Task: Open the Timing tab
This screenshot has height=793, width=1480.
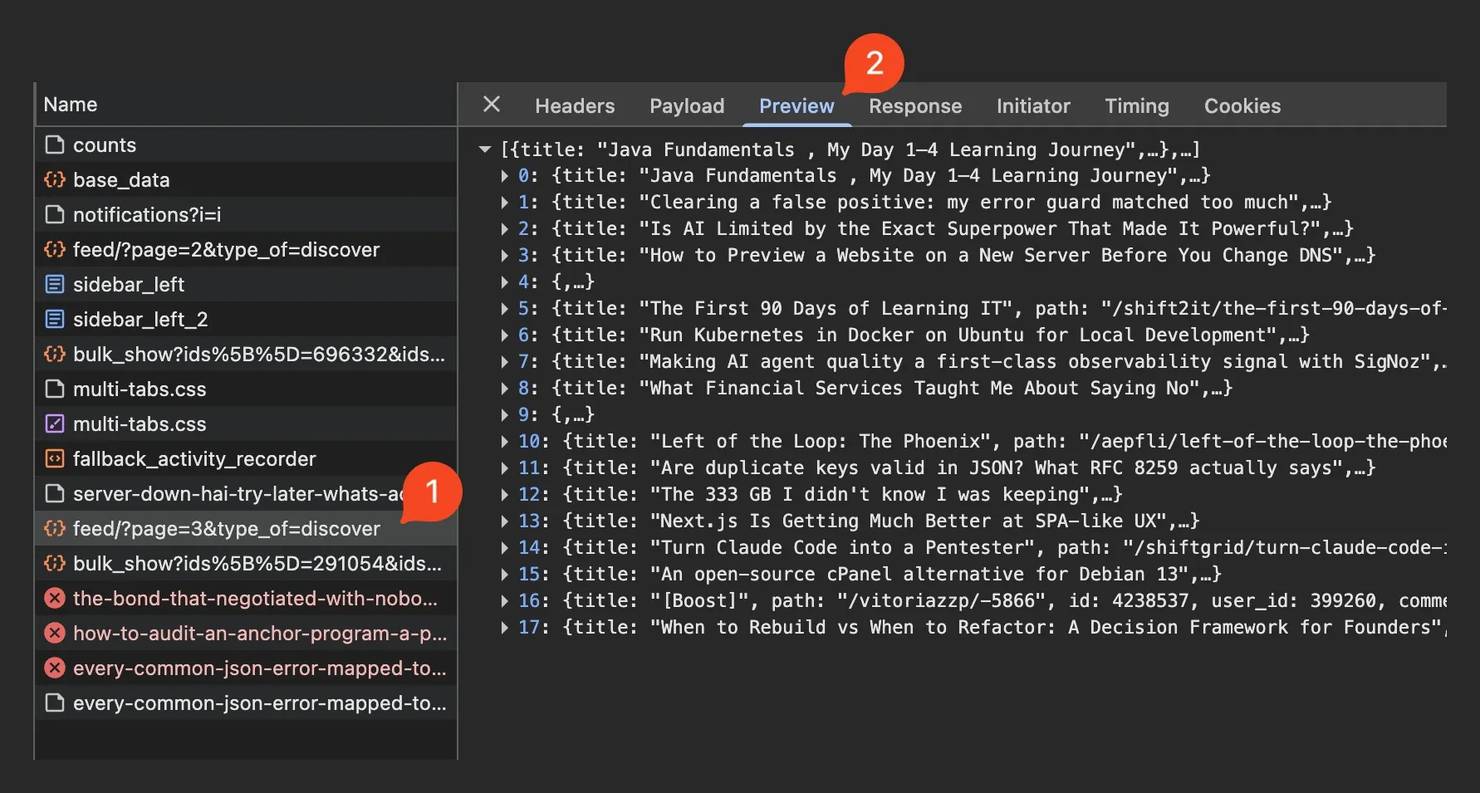Action: pyautogui.click(x=1136, y=106)
